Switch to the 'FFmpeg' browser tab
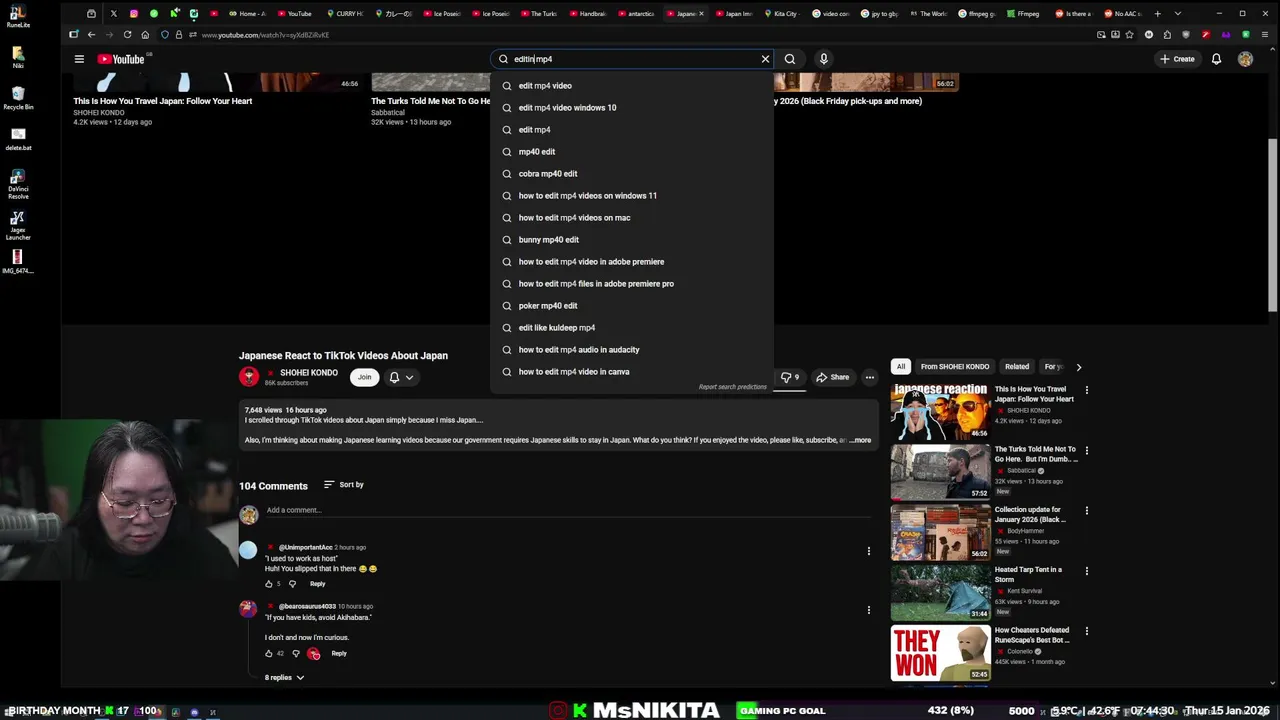1280x720 pixels. click(x=1025, y=14)
